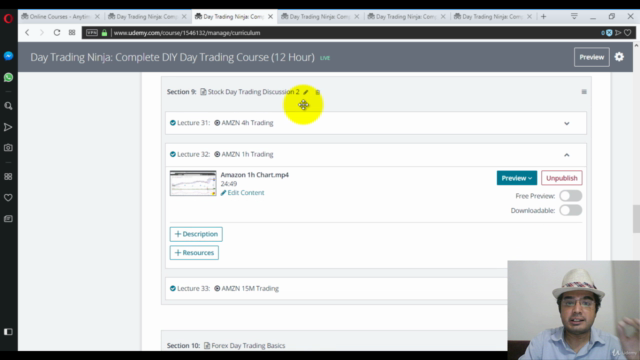Screen dimensions: 640x360
Task: Collapse Lecture 32 AMZN 1h Trading
Action: coord(567,155)
